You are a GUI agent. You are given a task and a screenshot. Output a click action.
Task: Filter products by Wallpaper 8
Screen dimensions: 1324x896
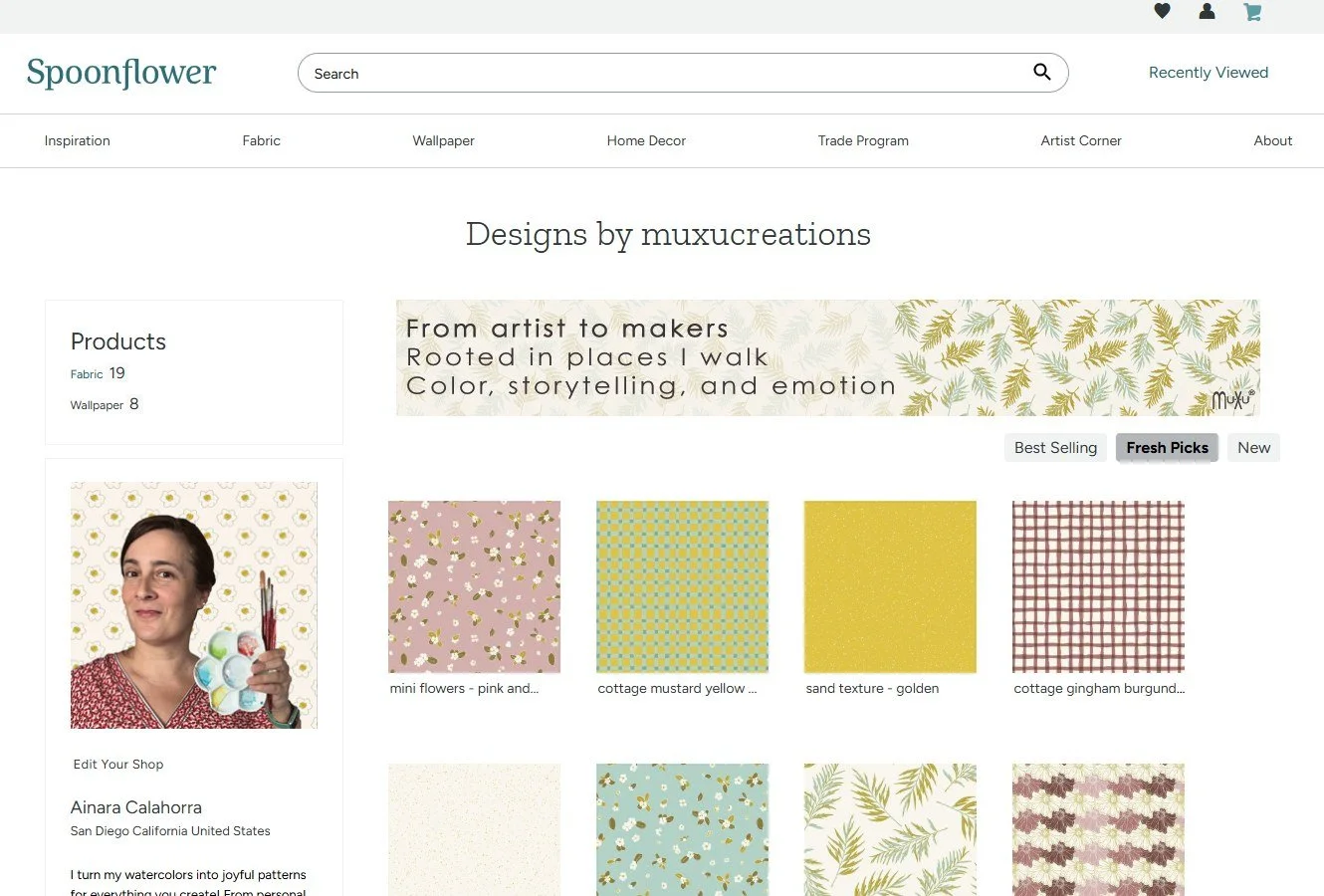[104, 404]
